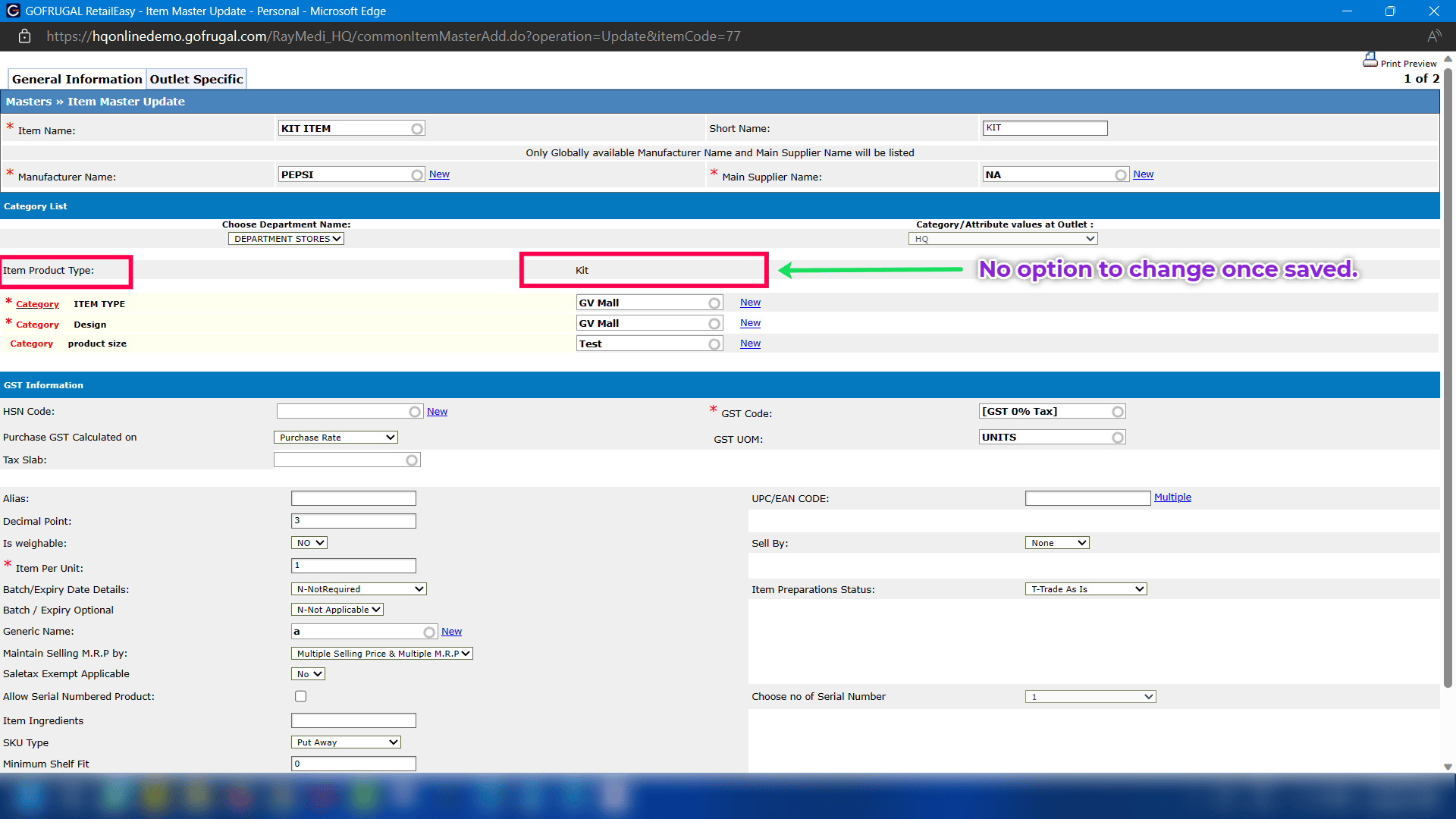Select the General Information tab
This screenshot has height=819, width=1456.
point(77,79)
